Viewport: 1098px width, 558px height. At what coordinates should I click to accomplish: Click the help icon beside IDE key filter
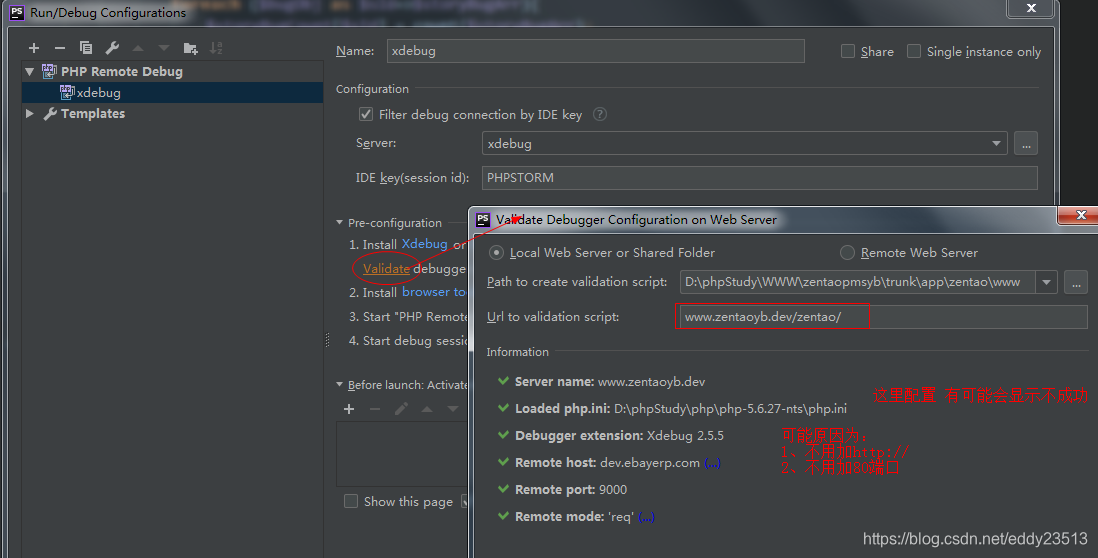pos(599,114)
